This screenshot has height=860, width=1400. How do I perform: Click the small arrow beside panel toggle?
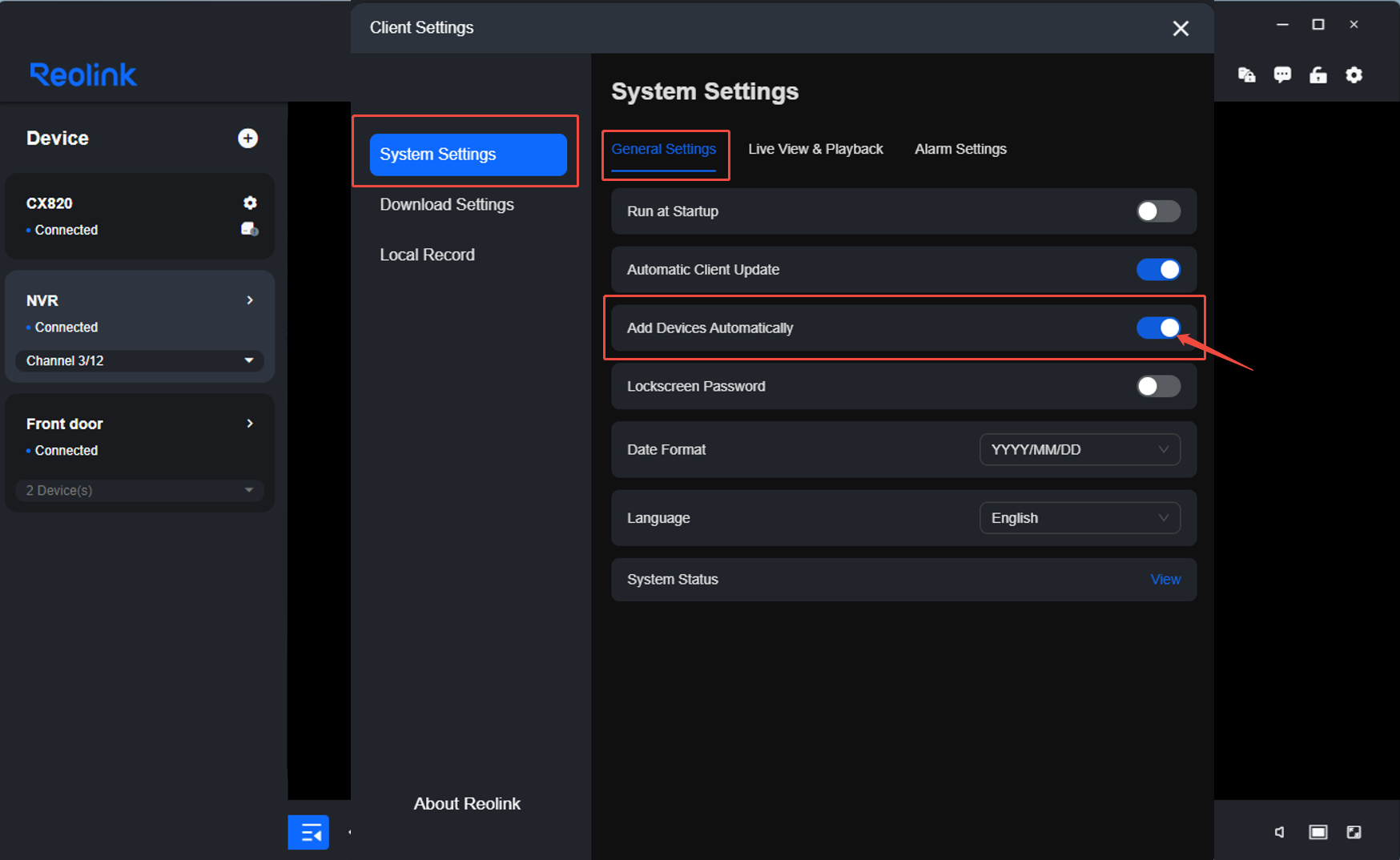349,832
